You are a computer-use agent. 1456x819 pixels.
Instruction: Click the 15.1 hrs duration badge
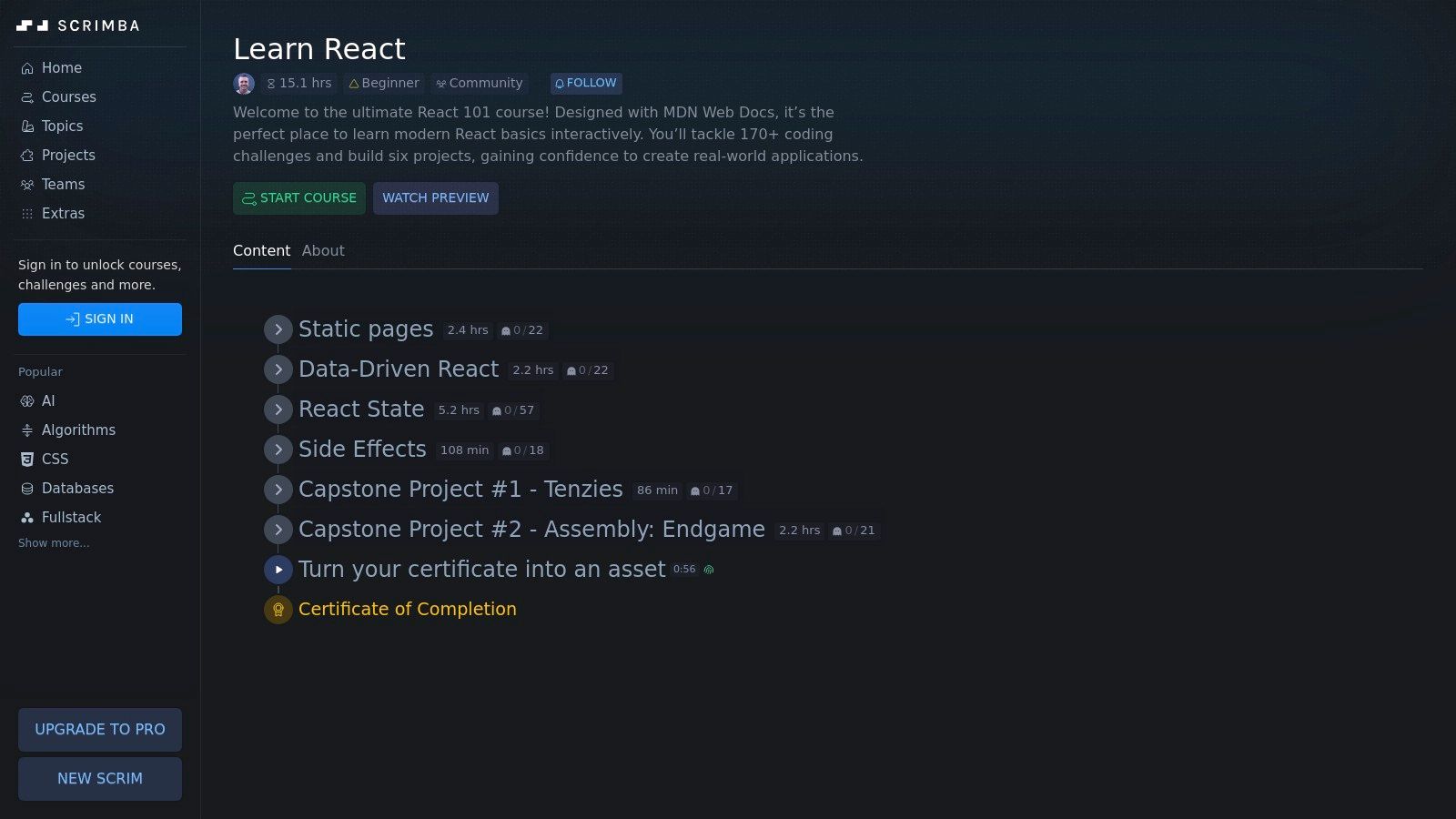tap(299, 84)
